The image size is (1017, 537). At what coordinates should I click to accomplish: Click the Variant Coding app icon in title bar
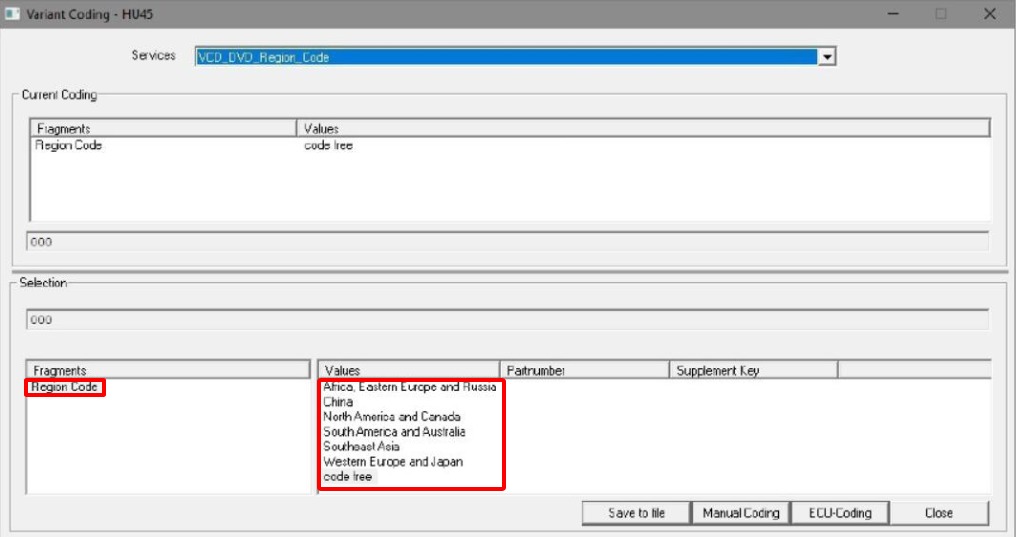point(11,13)
